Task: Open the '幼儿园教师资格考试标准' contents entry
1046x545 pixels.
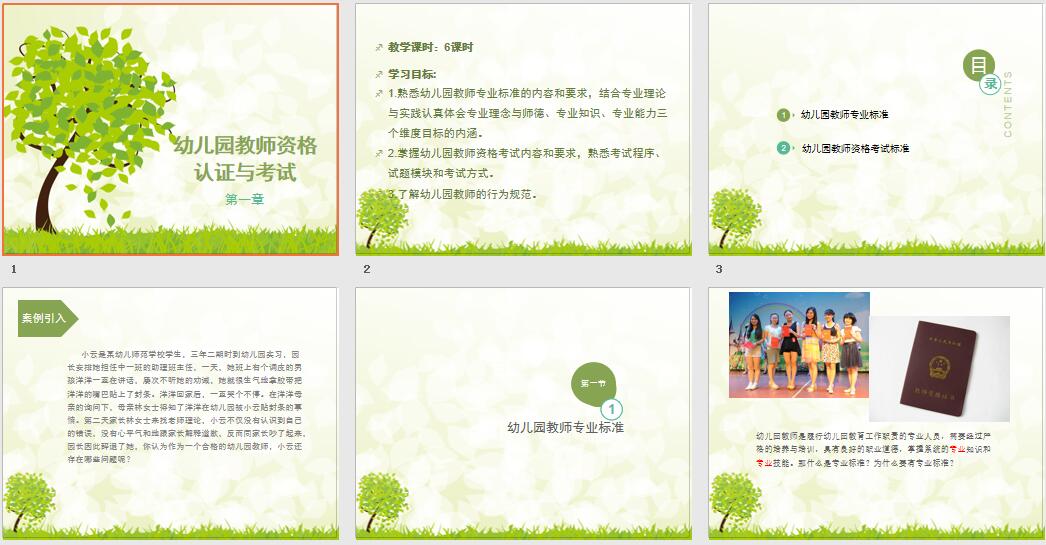Action: click(x=855, y=148)
